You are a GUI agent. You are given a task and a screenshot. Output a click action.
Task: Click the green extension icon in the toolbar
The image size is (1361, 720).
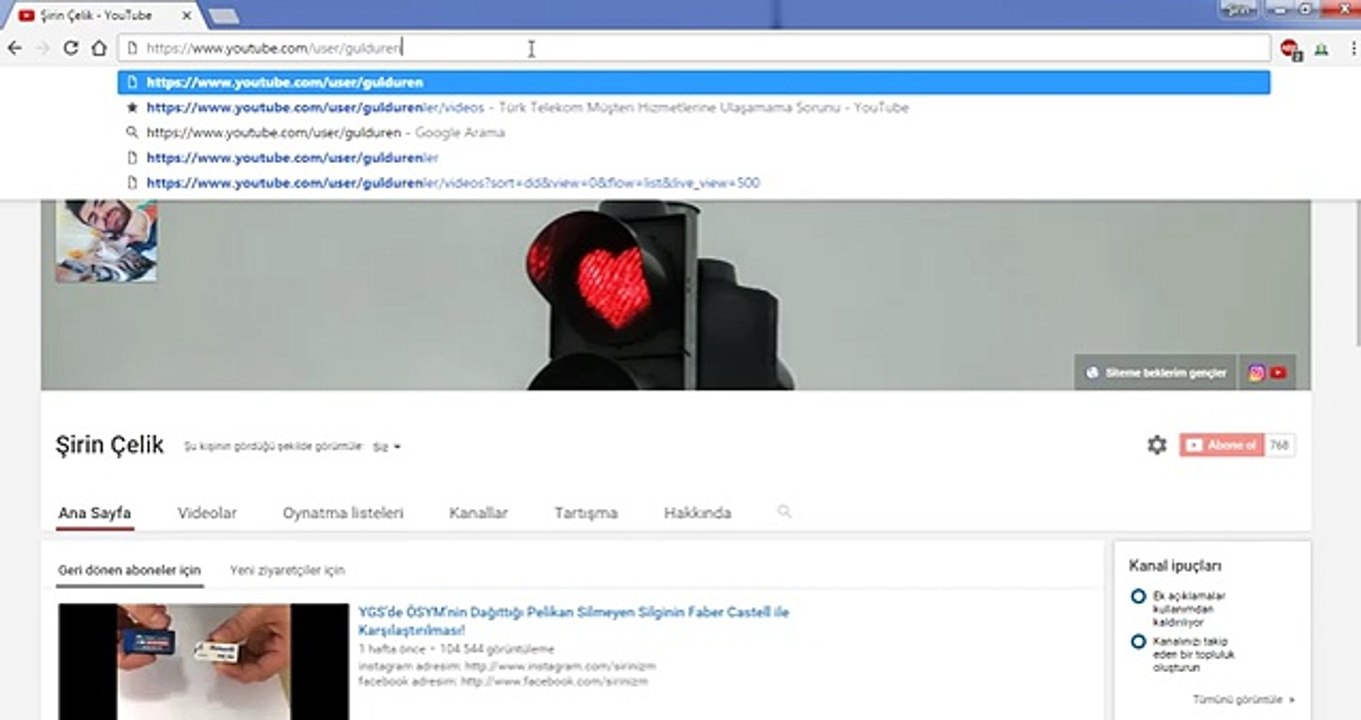click(x=1321, y=48)
